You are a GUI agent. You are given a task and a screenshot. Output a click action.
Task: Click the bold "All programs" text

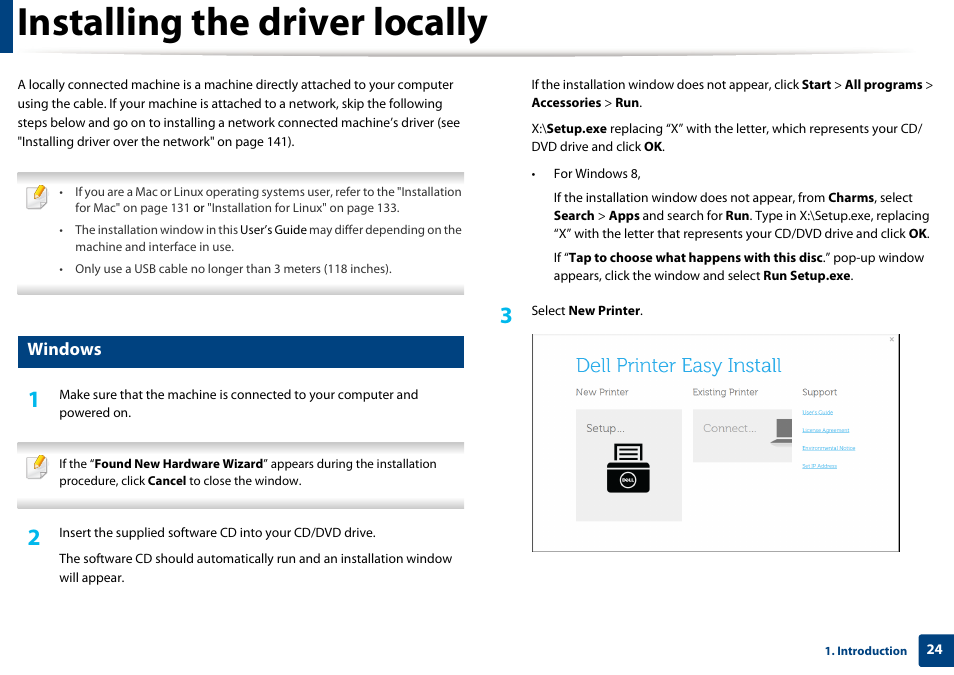coord(883,85)
